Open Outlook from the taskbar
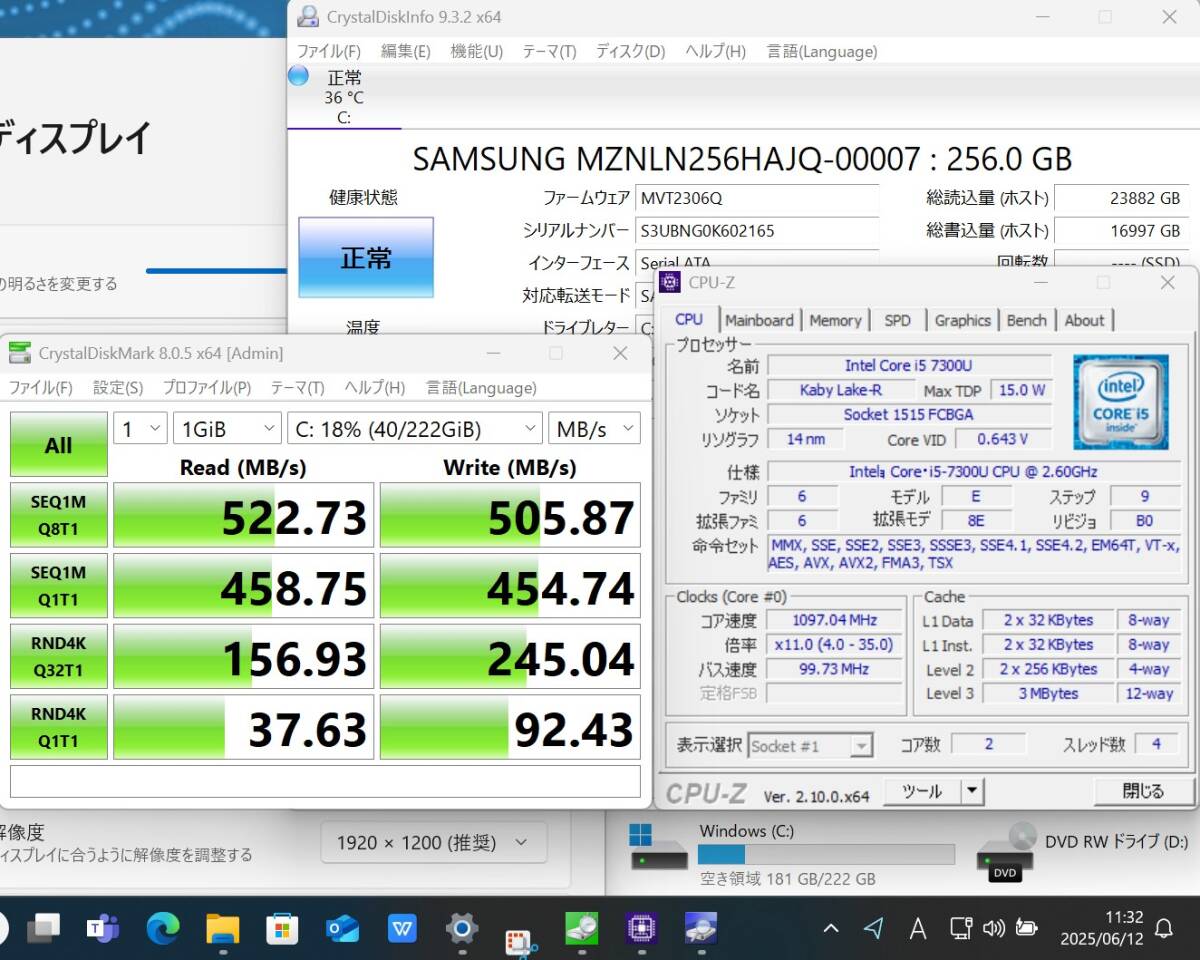This screenshot has width=1200, height=960. 342,929
